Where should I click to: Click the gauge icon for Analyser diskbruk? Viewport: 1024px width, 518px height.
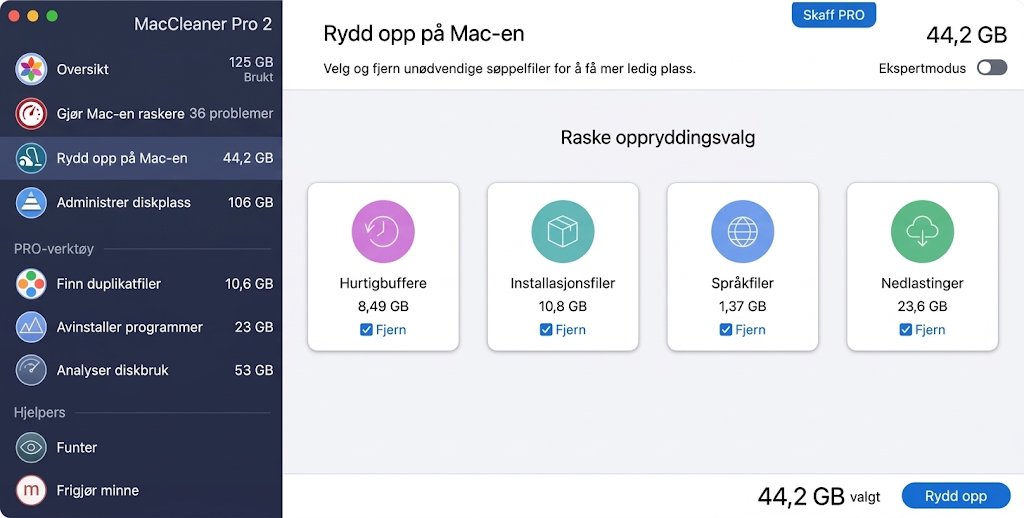(31, 370)
